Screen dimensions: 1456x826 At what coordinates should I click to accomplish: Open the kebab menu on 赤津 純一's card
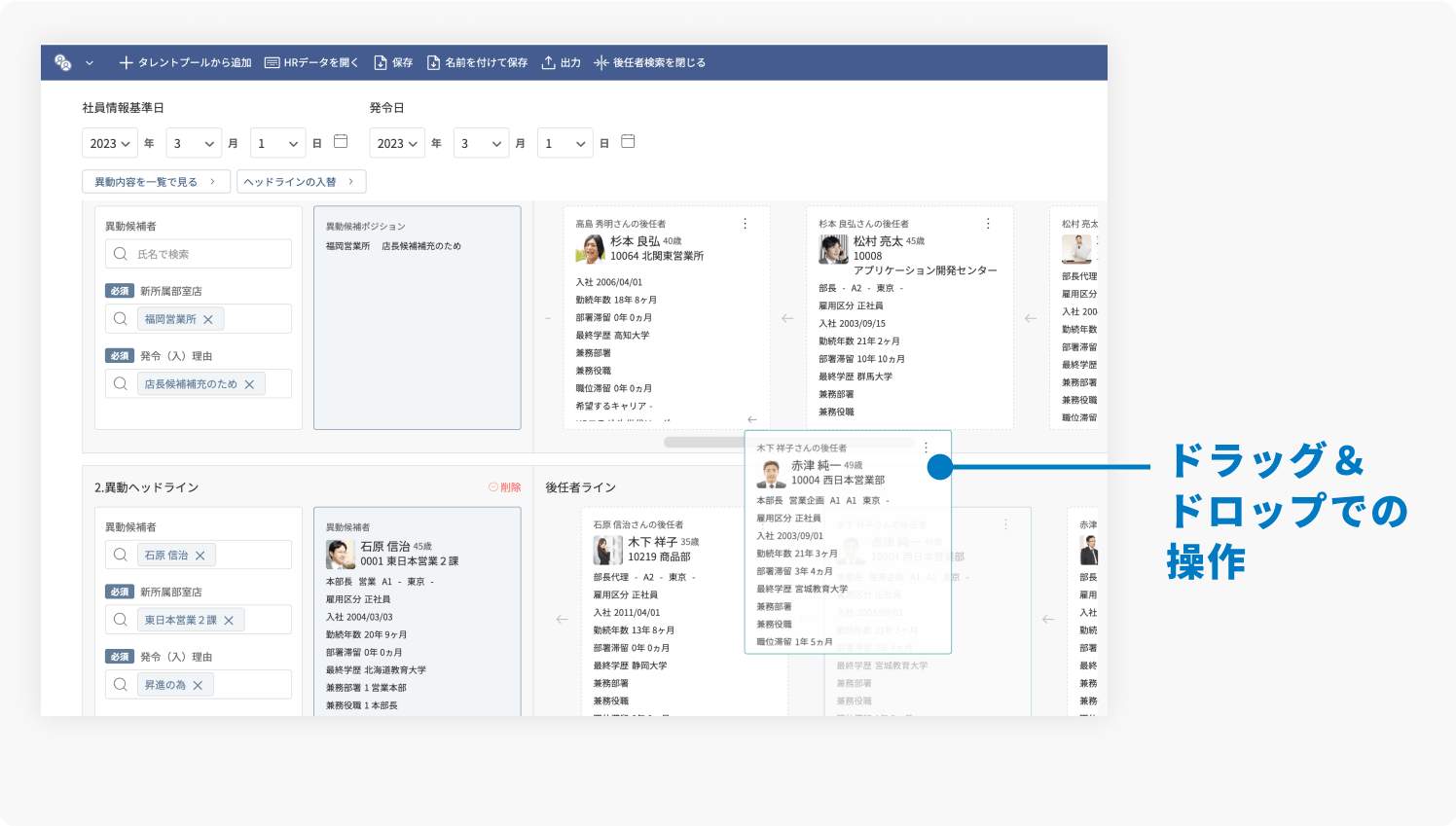[927, 446]
